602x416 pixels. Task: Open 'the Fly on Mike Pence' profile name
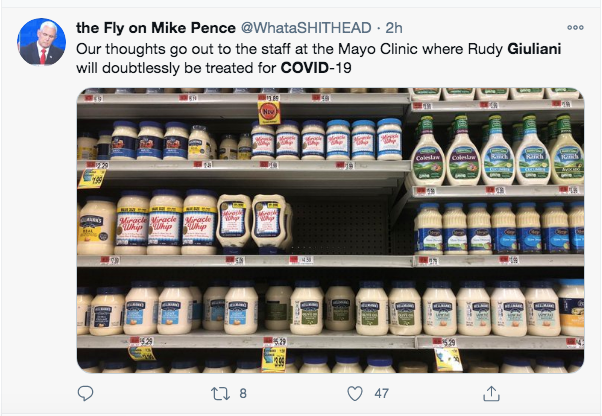coord(144,27)
